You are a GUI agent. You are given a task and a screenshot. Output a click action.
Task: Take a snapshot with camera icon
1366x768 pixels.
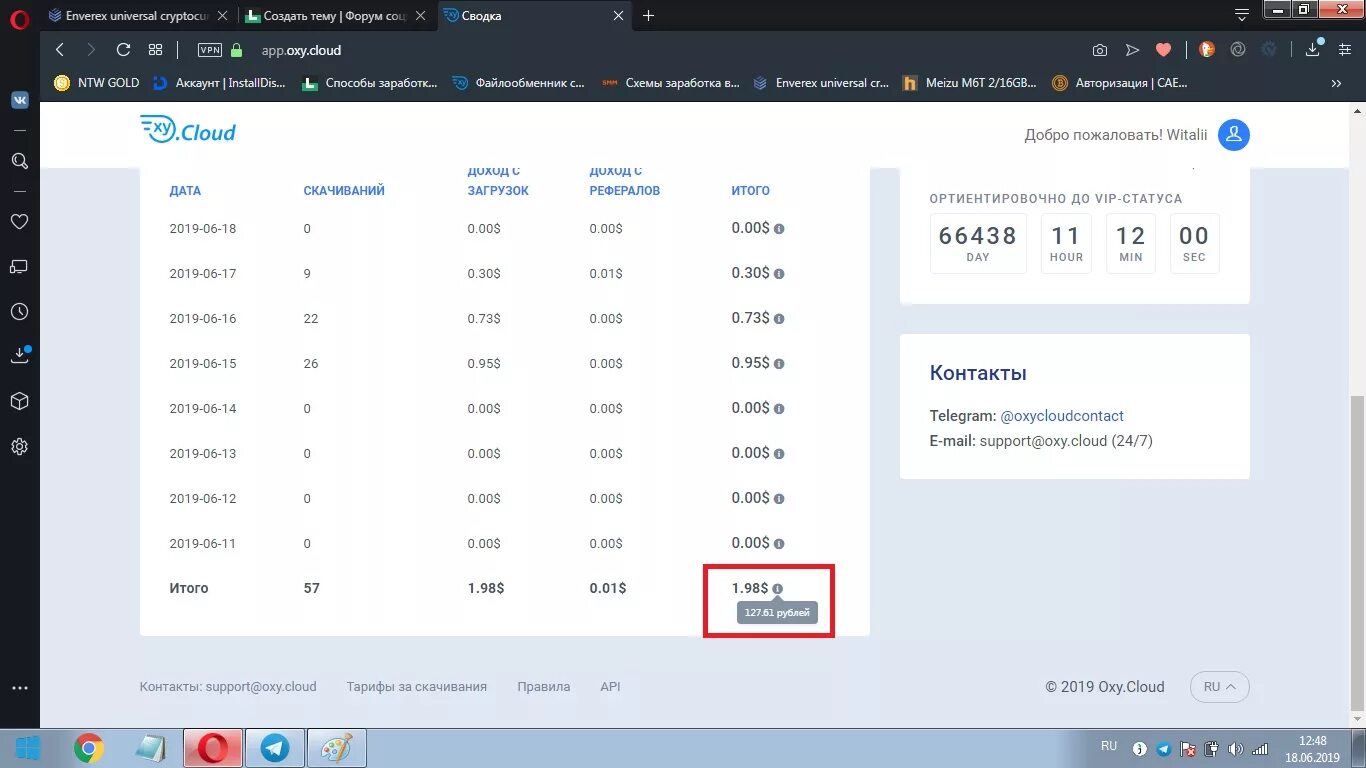coord(1100,50)
